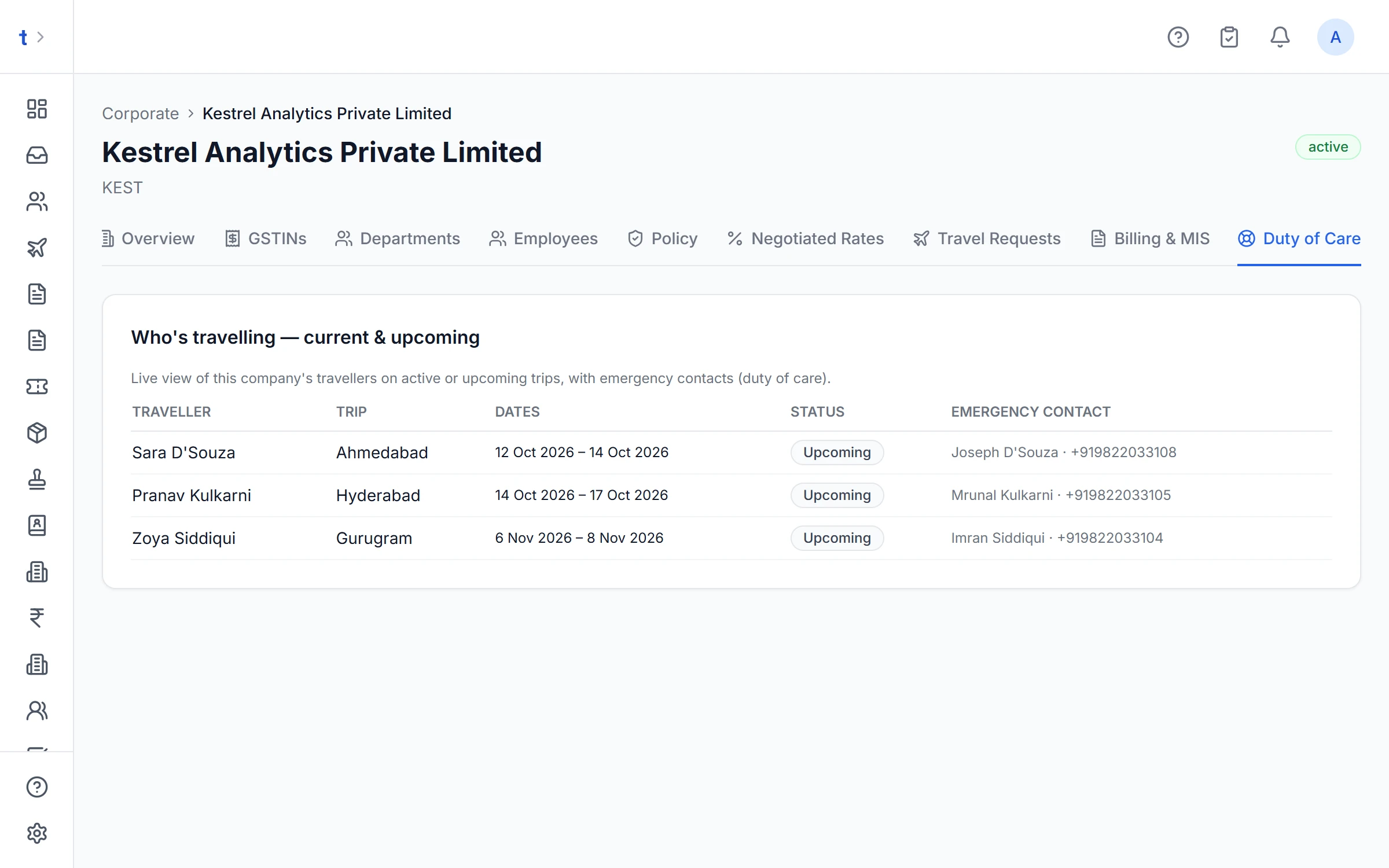The width and height of the screenshot is (1389, 868).
Task: Switch to the Departments tab
Action: pyautogui.click(x=398, y=238)
